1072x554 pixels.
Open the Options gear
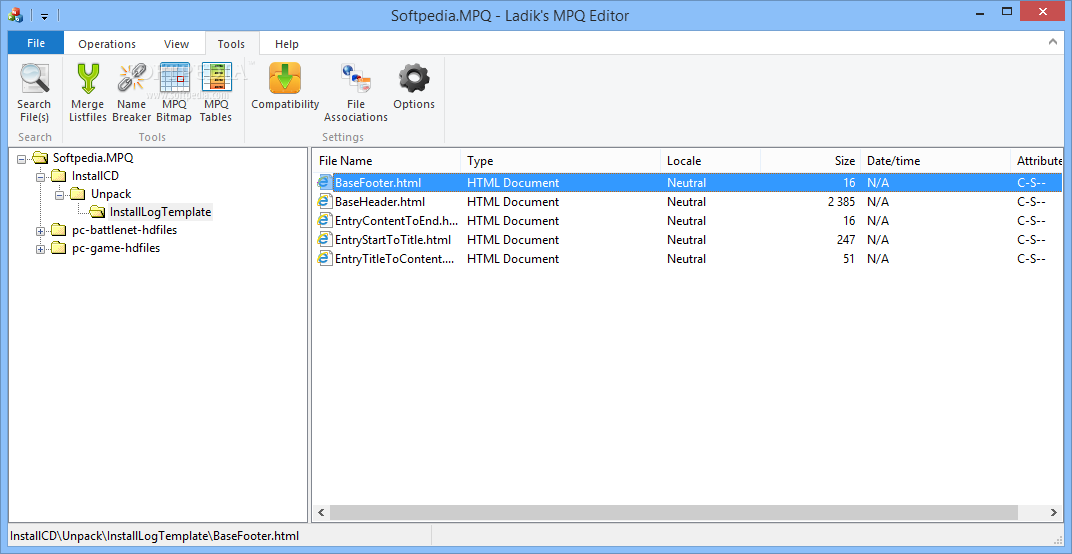[414, 86]
